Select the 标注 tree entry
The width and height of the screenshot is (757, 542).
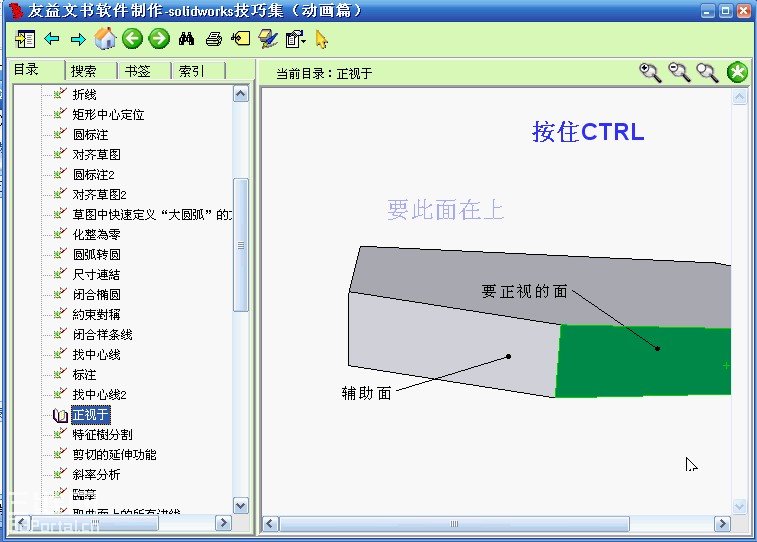pyautogui.click(x=84, y=375)
